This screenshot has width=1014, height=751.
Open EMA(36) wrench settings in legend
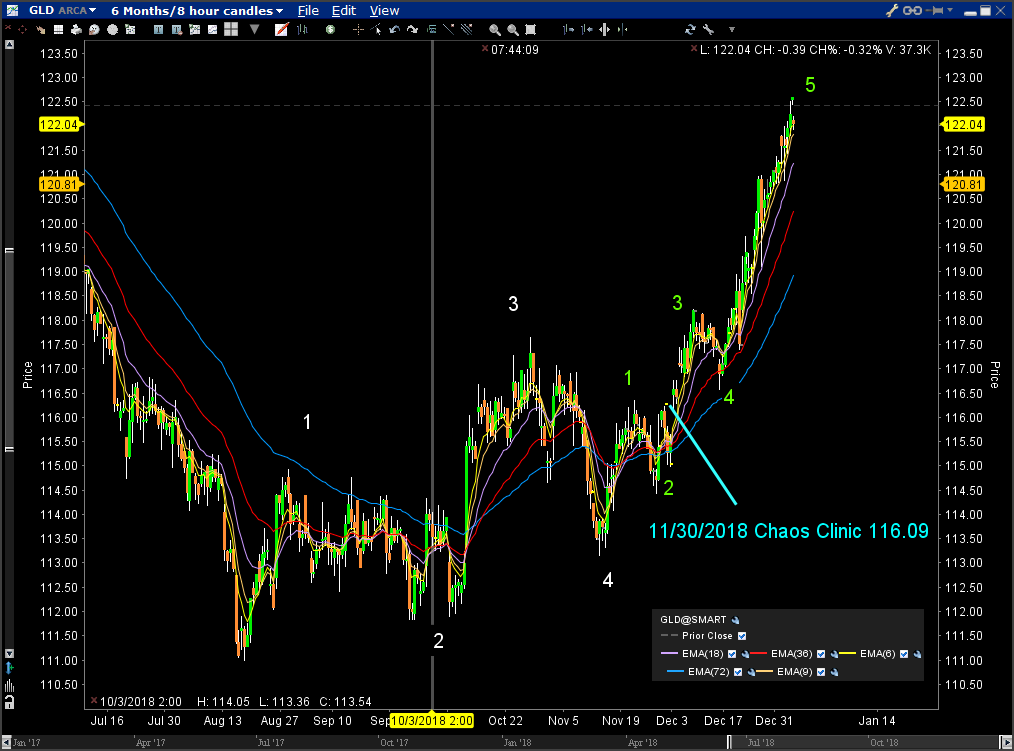pos(834,655)
